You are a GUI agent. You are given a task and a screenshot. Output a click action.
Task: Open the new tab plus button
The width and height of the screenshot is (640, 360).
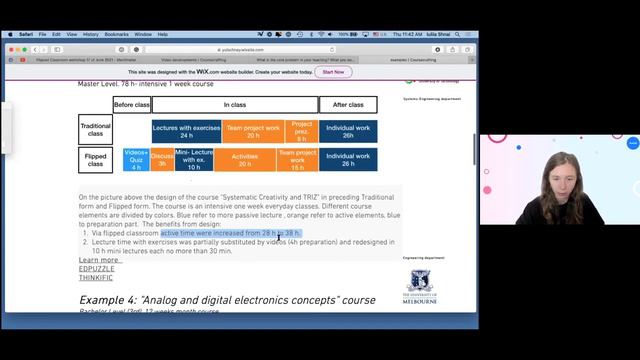click(472, 60)
